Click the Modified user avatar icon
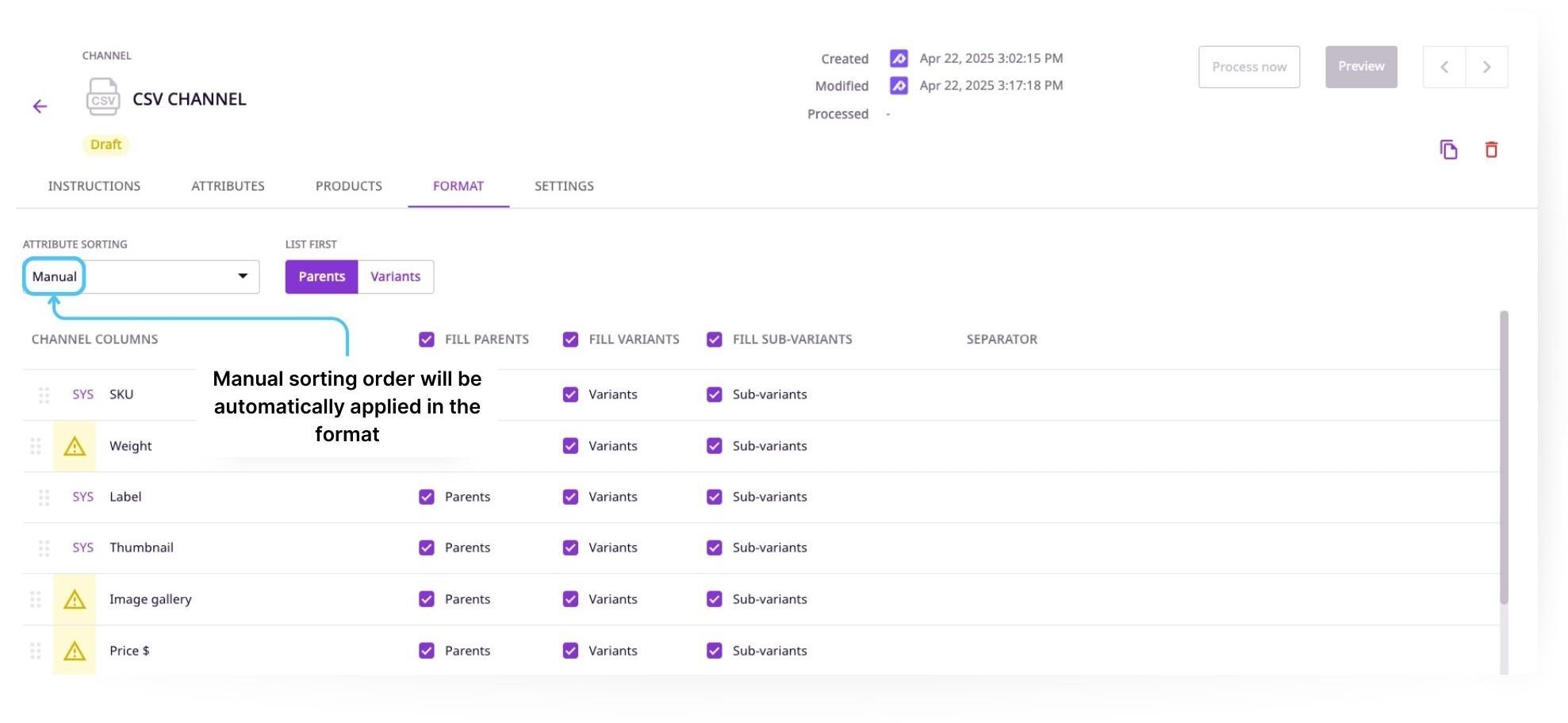 coord(899,85)
